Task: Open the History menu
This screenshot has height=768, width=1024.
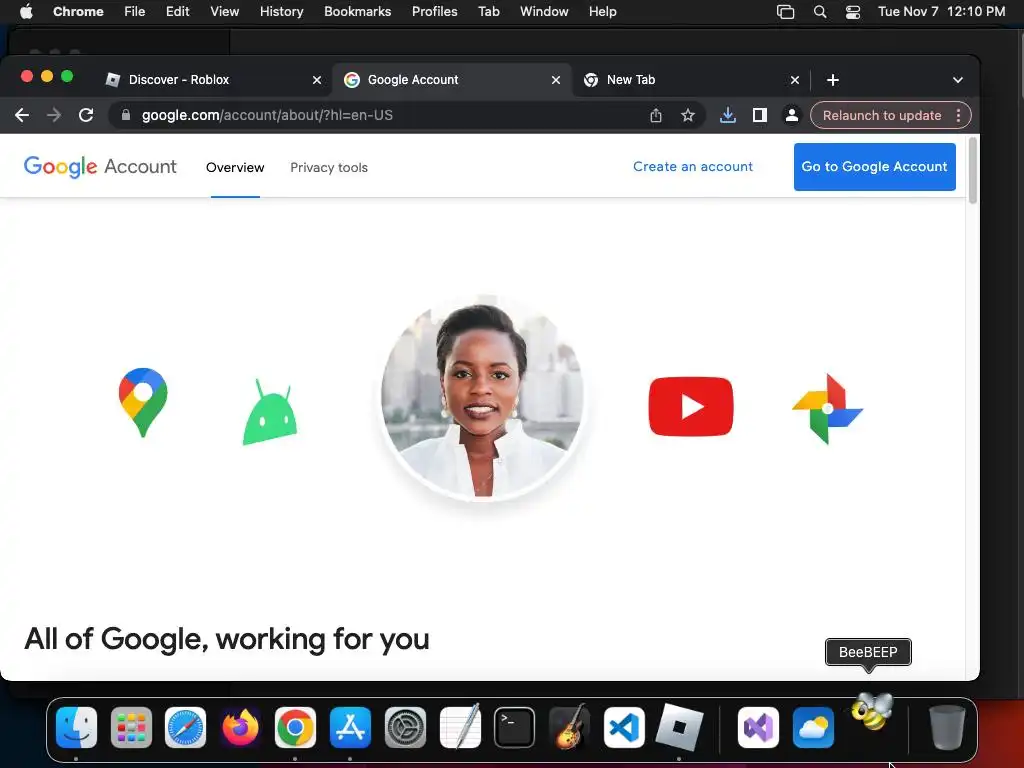Action: 281,11
